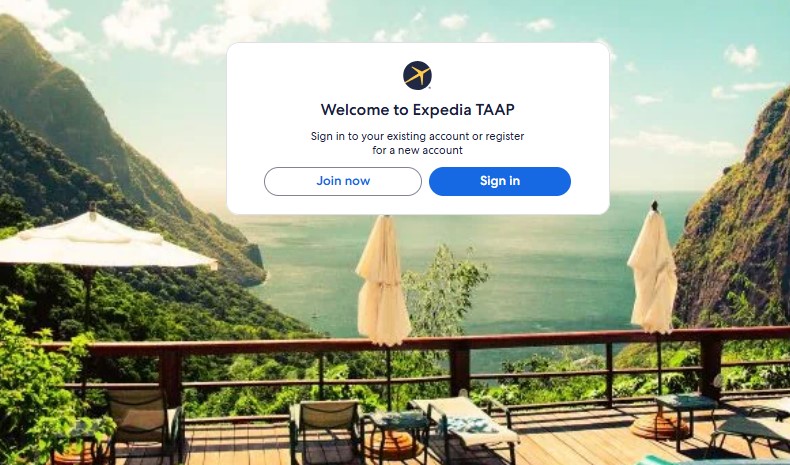Click the Welcome to Expedia TAAP heading
The width and height of the screenshot is (790, 465).
418,110
